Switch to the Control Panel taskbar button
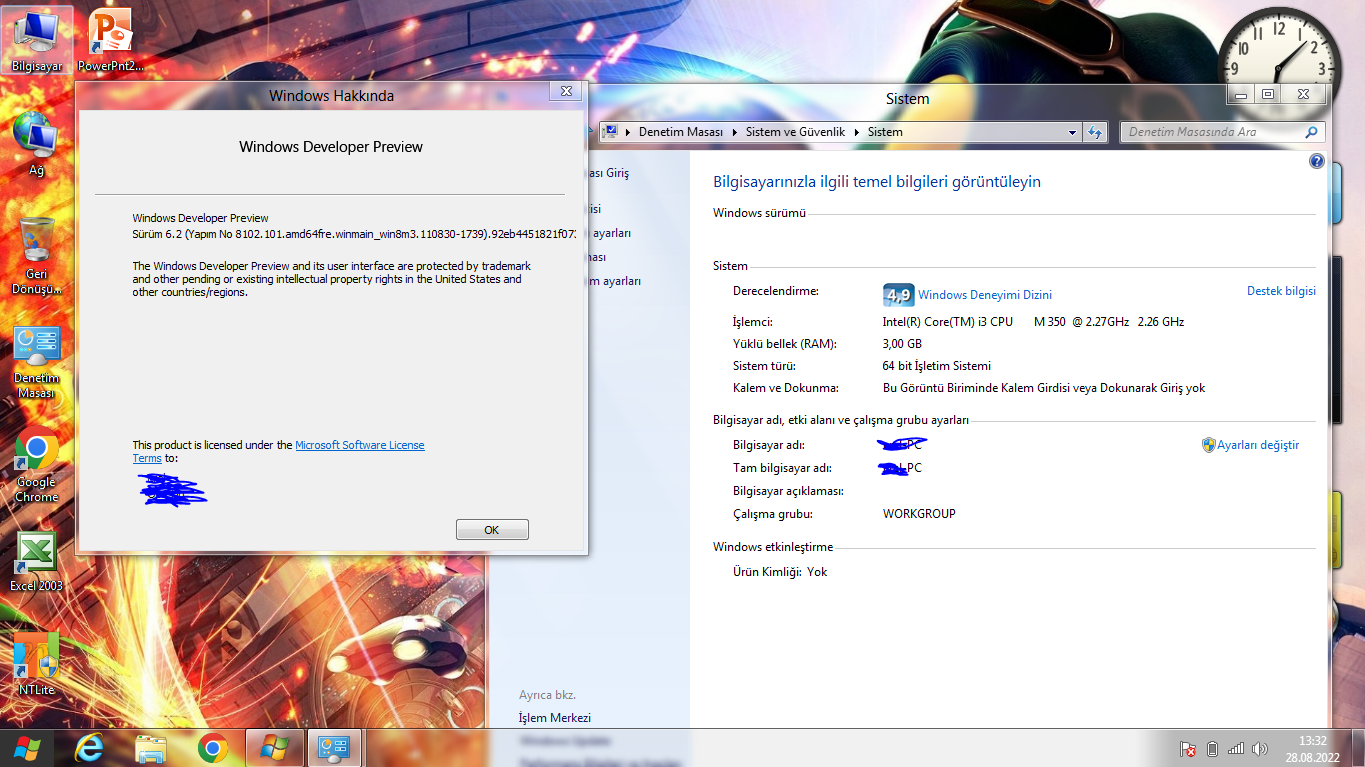1365x767 pixels. pos(333,748)
